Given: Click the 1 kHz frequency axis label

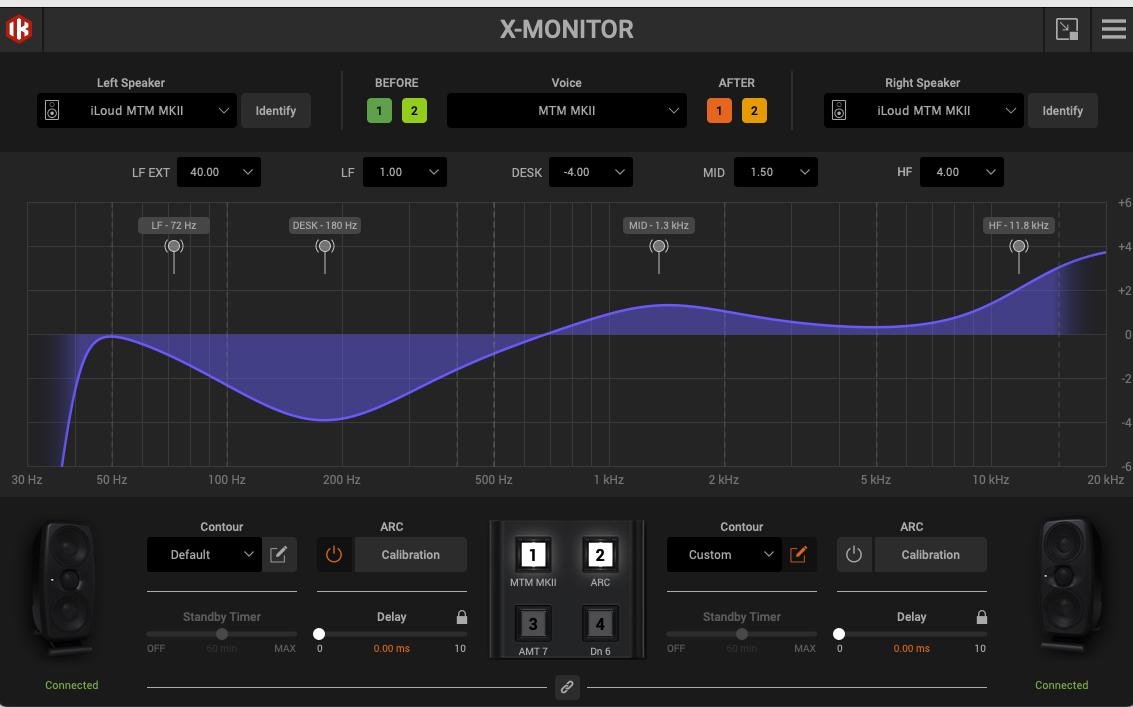Looking at the screenshot, I should 608,479.
